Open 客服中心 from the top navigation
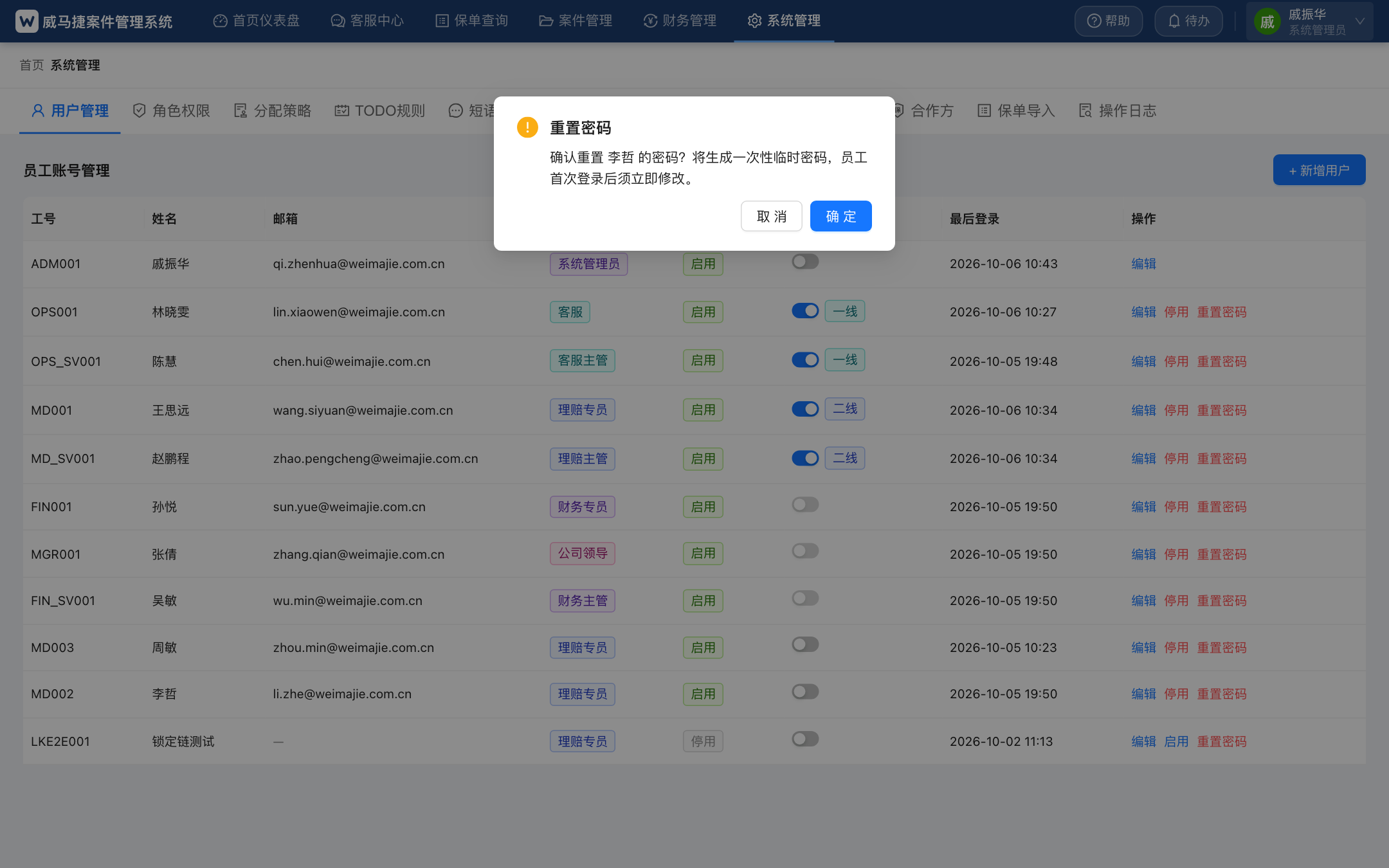 tap(367, 21)
